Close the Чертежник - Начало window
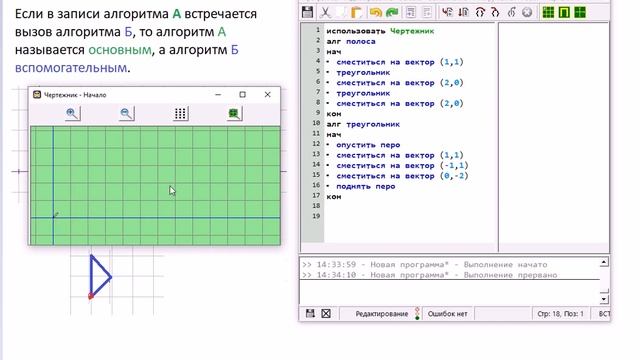The height and width of the screenshot is (360, 640). [x=267, y=95]
